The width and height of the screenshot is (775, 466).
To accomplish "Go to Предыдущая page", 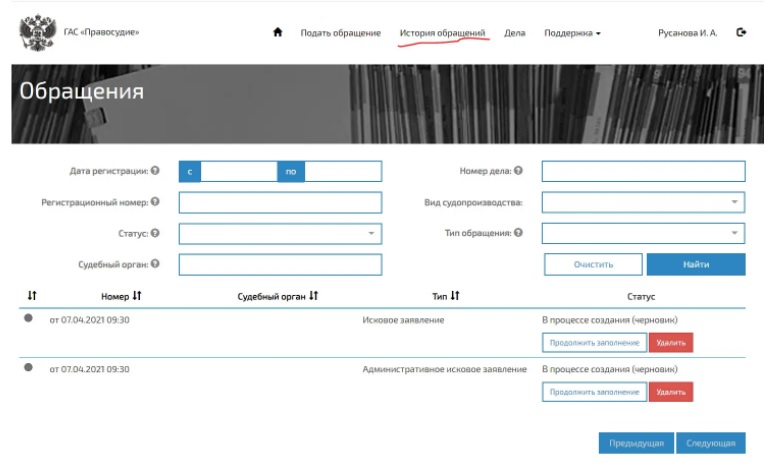I will [x=636, y=443].
